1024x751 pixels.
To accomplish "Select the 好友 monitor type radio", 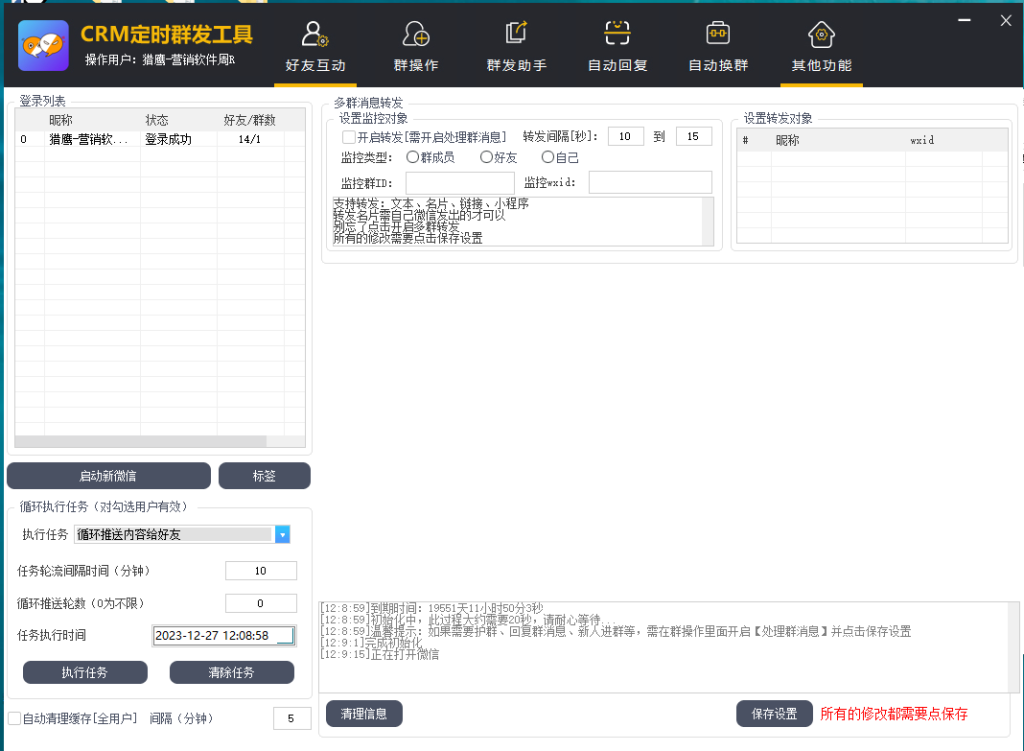I will (486, 157).
